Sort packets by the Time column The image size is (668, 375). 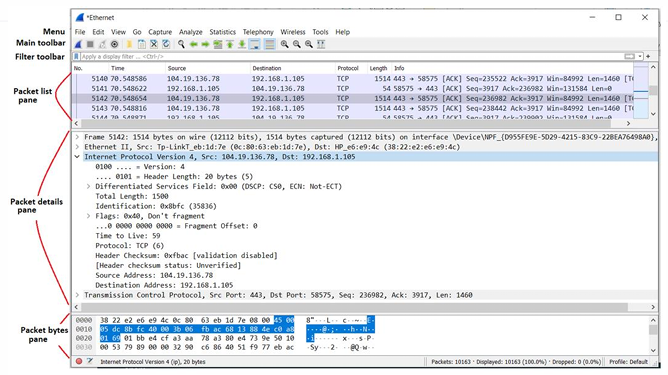click(136, 68)
